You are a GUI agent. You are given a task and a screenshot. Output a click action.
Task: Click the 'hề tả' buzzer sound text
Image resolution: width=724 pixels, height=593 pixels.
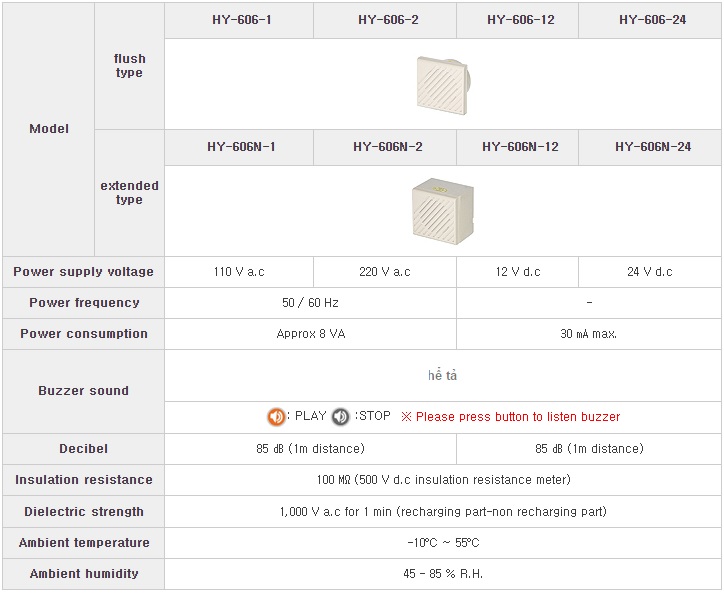pos(442,375)
